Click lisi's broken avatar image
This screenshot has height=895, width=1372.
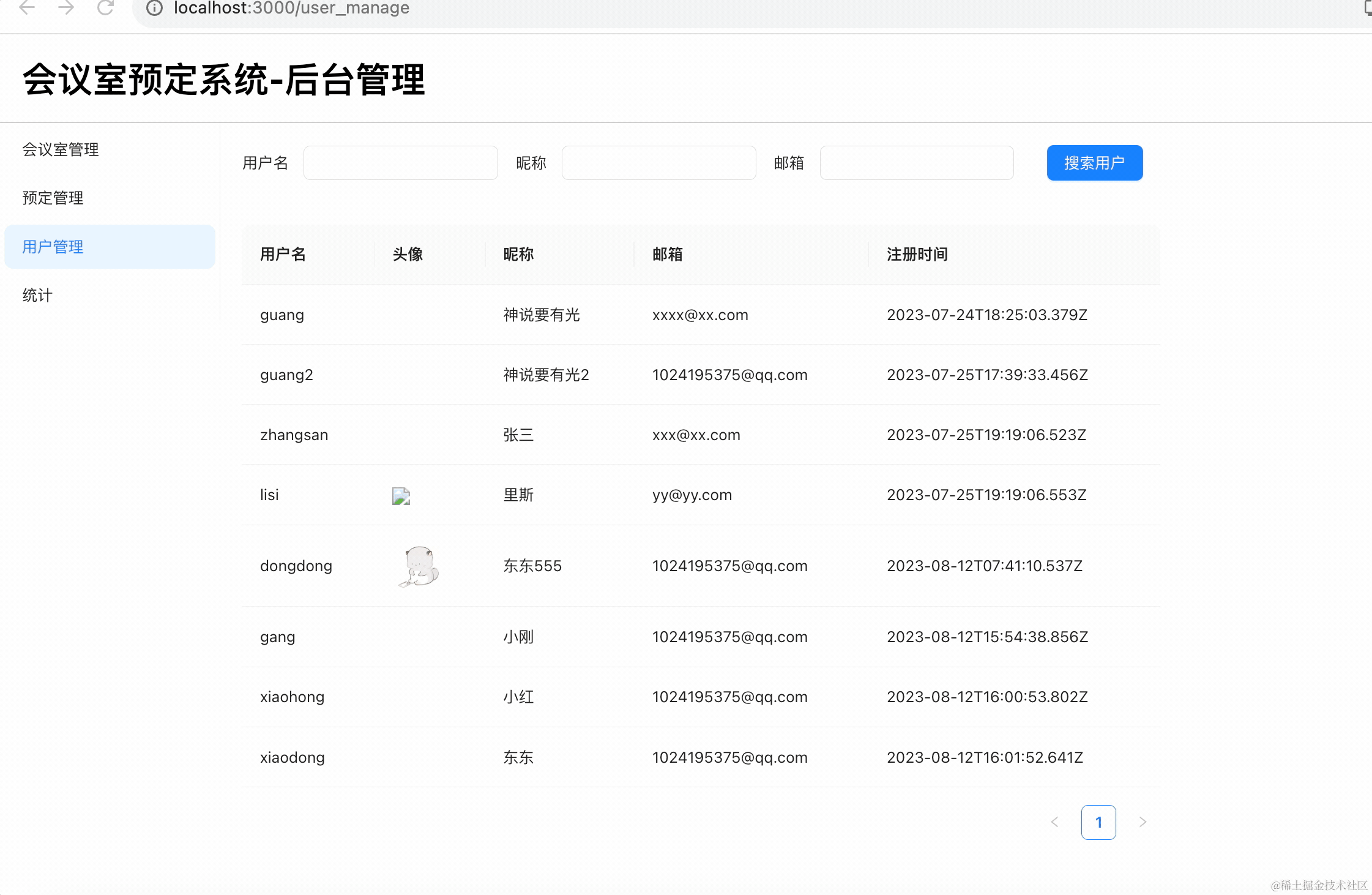tap(401, 495)
